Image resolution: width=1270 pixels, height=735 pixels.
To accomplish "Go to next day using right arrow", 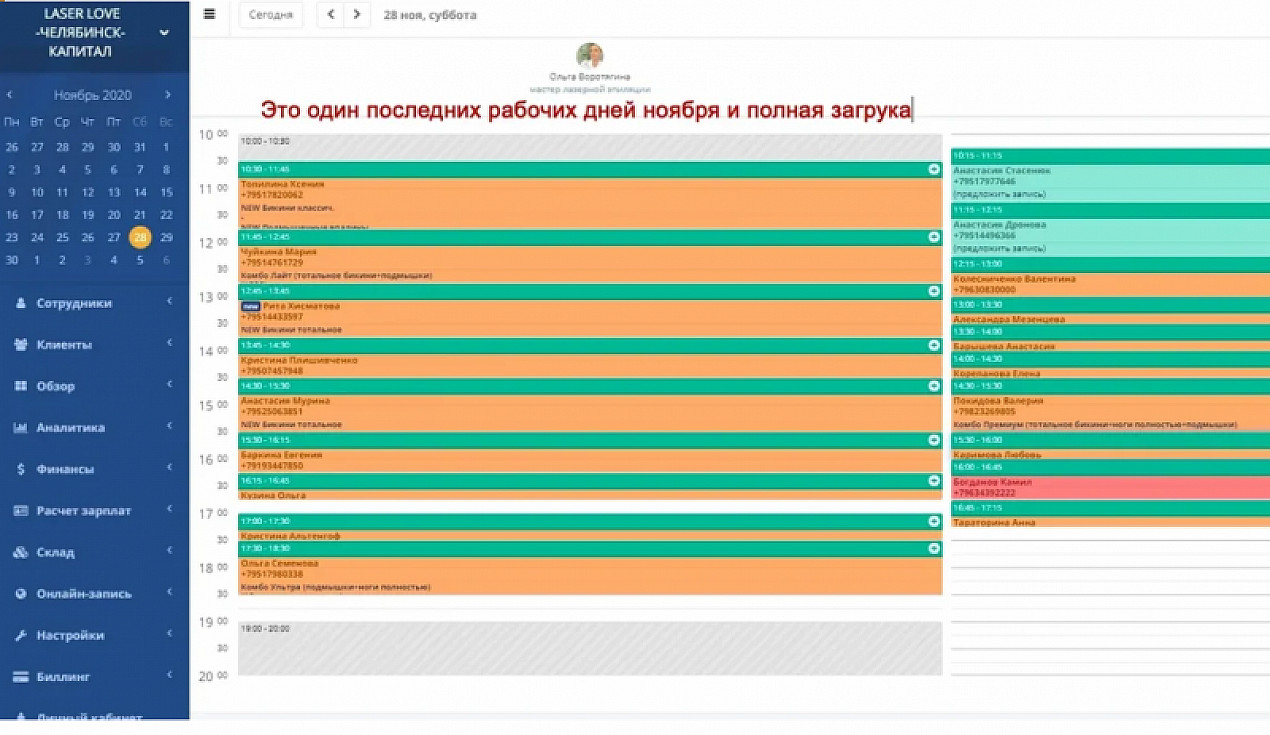I will [357, 15].
